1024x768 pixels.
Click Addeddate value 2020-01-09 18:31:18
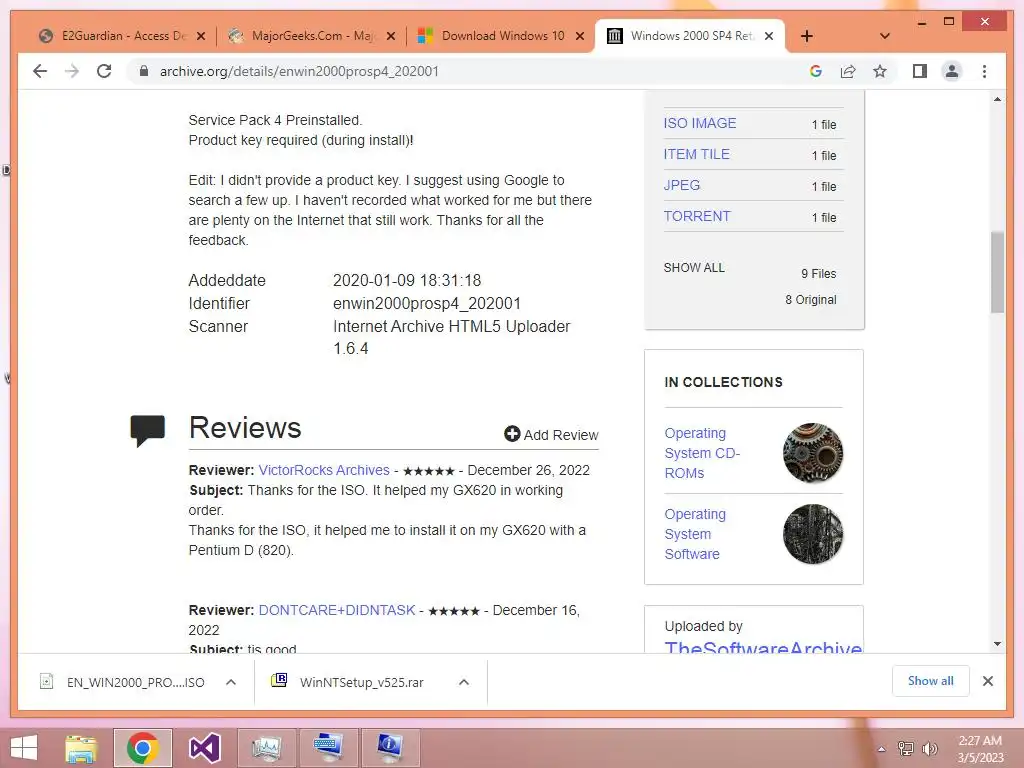pos(407,280)
